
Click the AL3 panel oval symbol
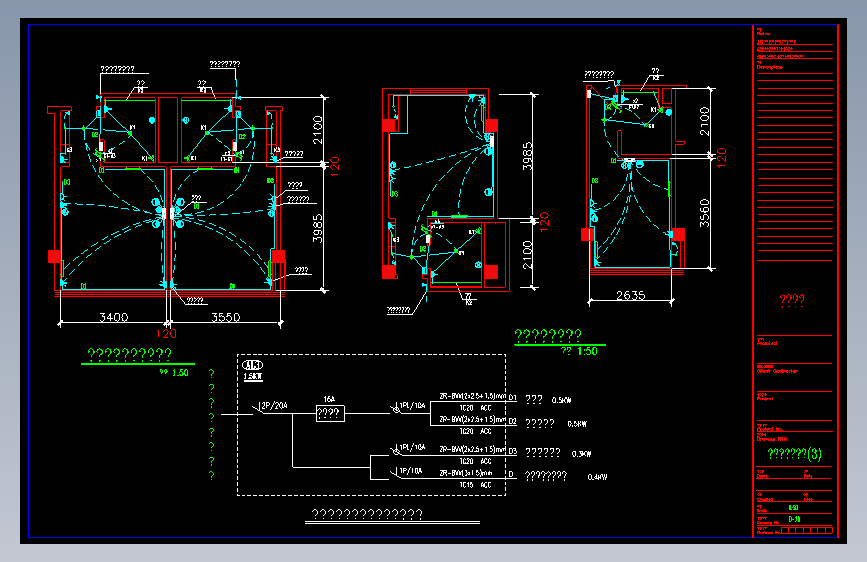coord(253,365)
